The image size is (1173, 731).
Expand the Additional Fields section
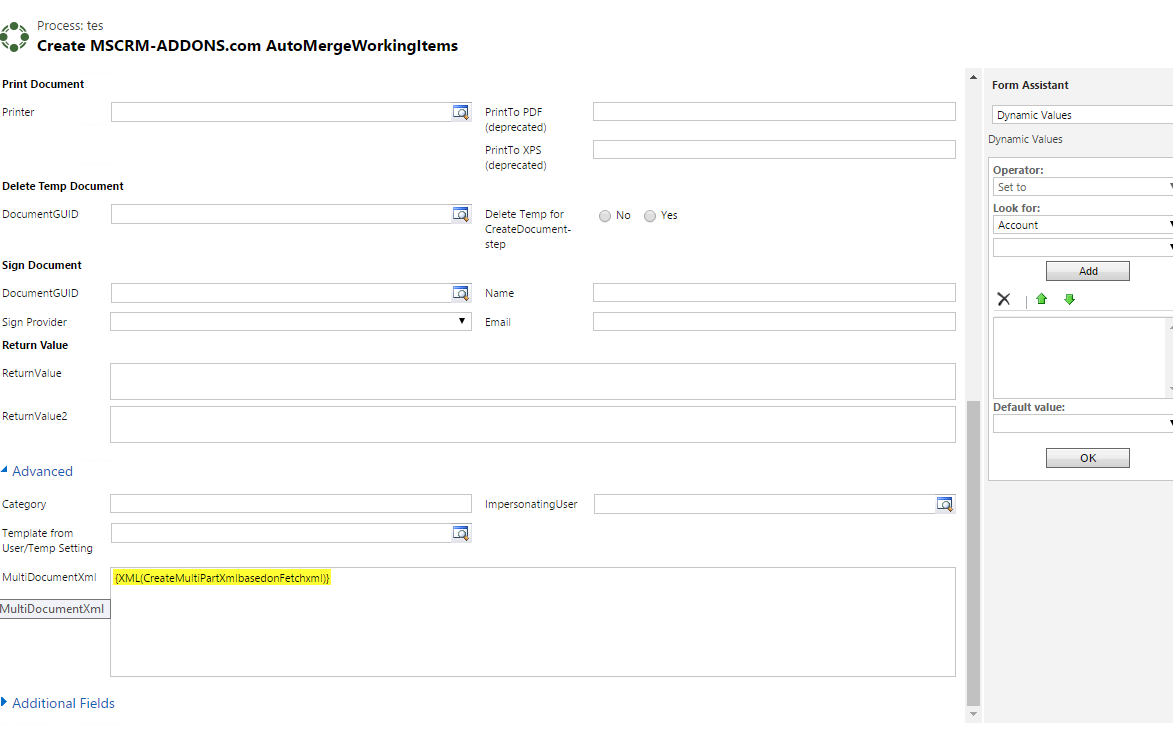coord(58,703)
